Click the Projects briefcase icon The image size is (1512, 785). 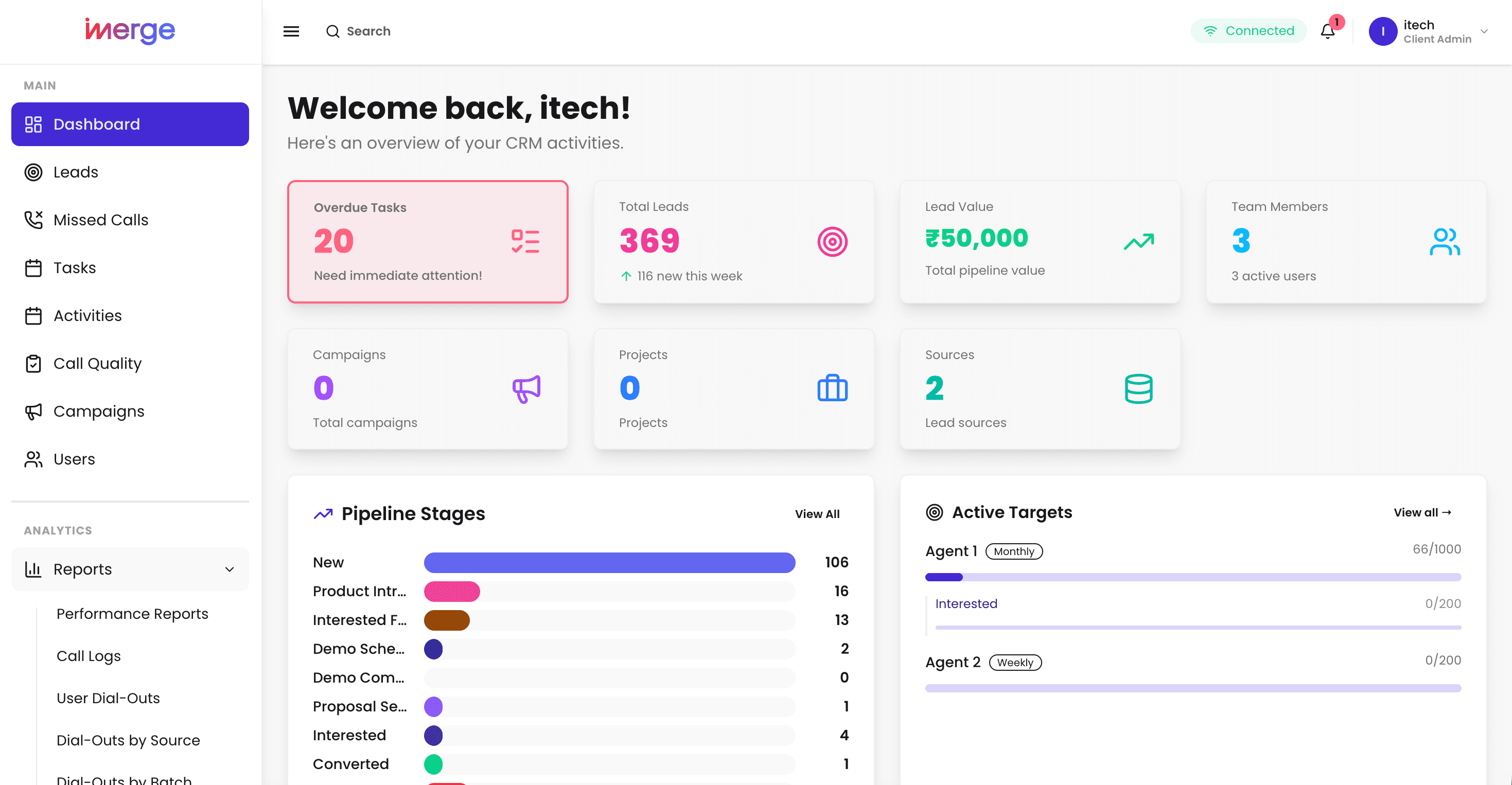pos(832,388)
